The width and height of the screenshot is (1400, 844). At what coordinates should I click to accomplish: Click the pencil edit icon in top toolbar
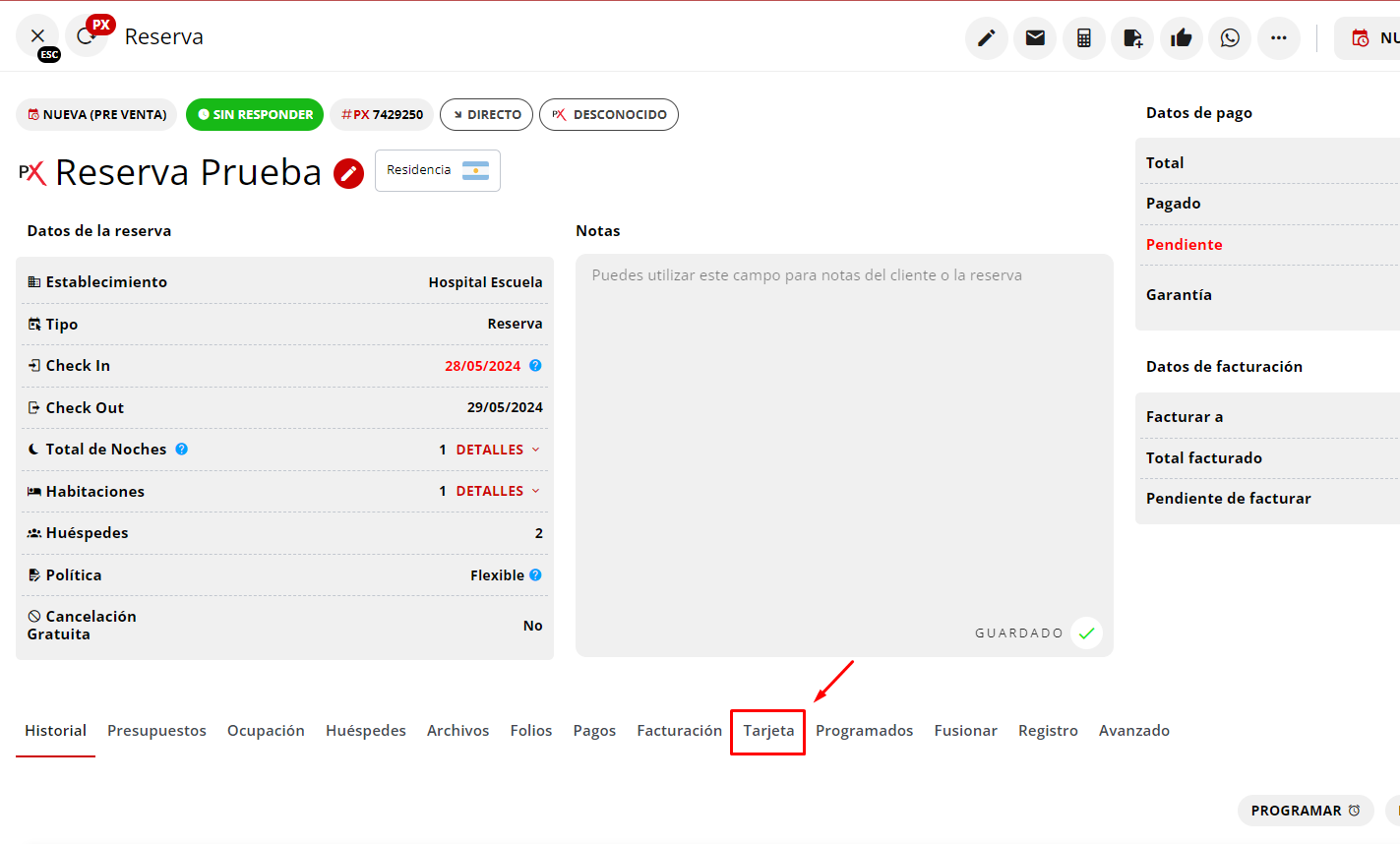point(986,38)
